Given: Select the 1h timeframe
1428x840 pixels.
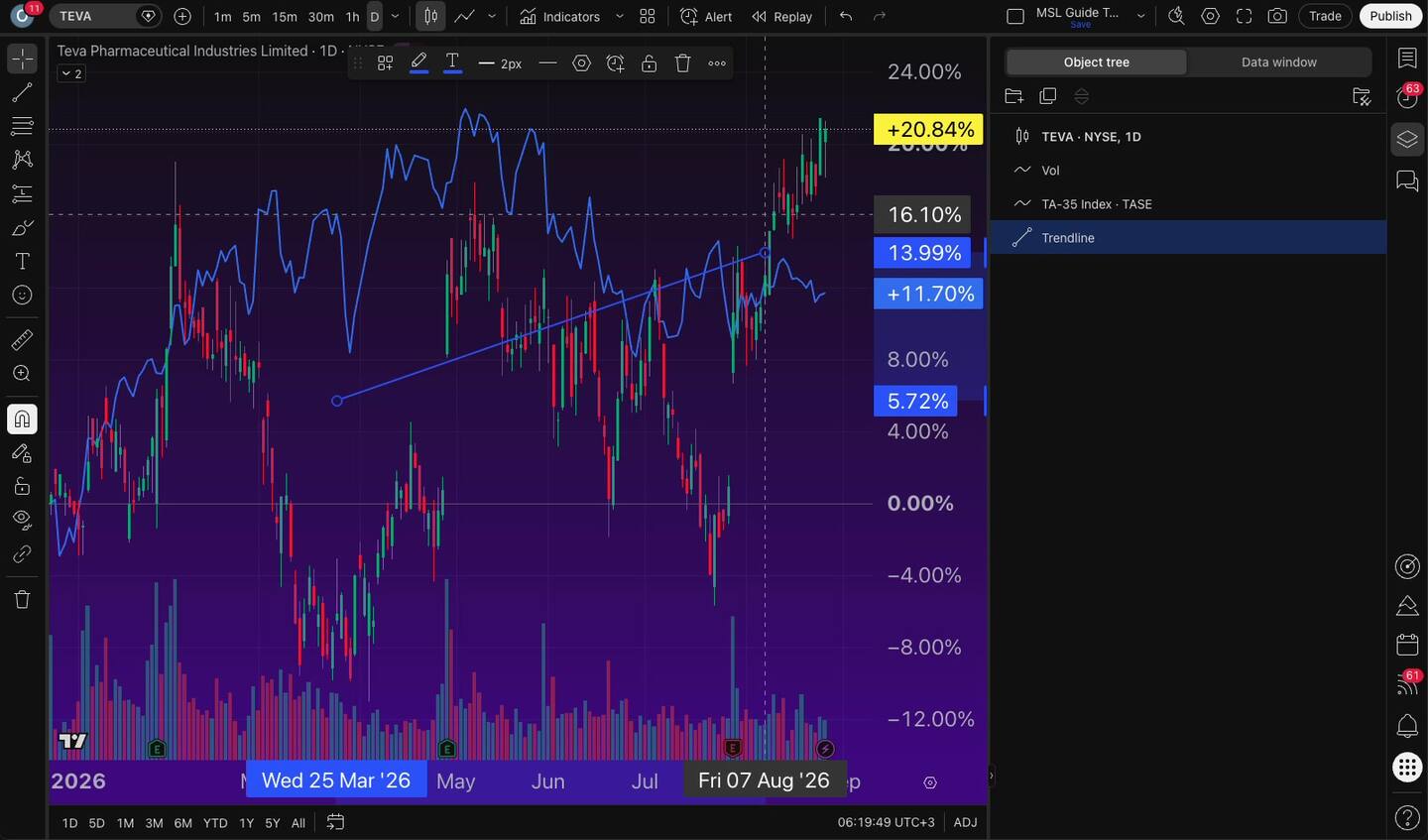Looking at the screenshot, I should tap(352, 16).
